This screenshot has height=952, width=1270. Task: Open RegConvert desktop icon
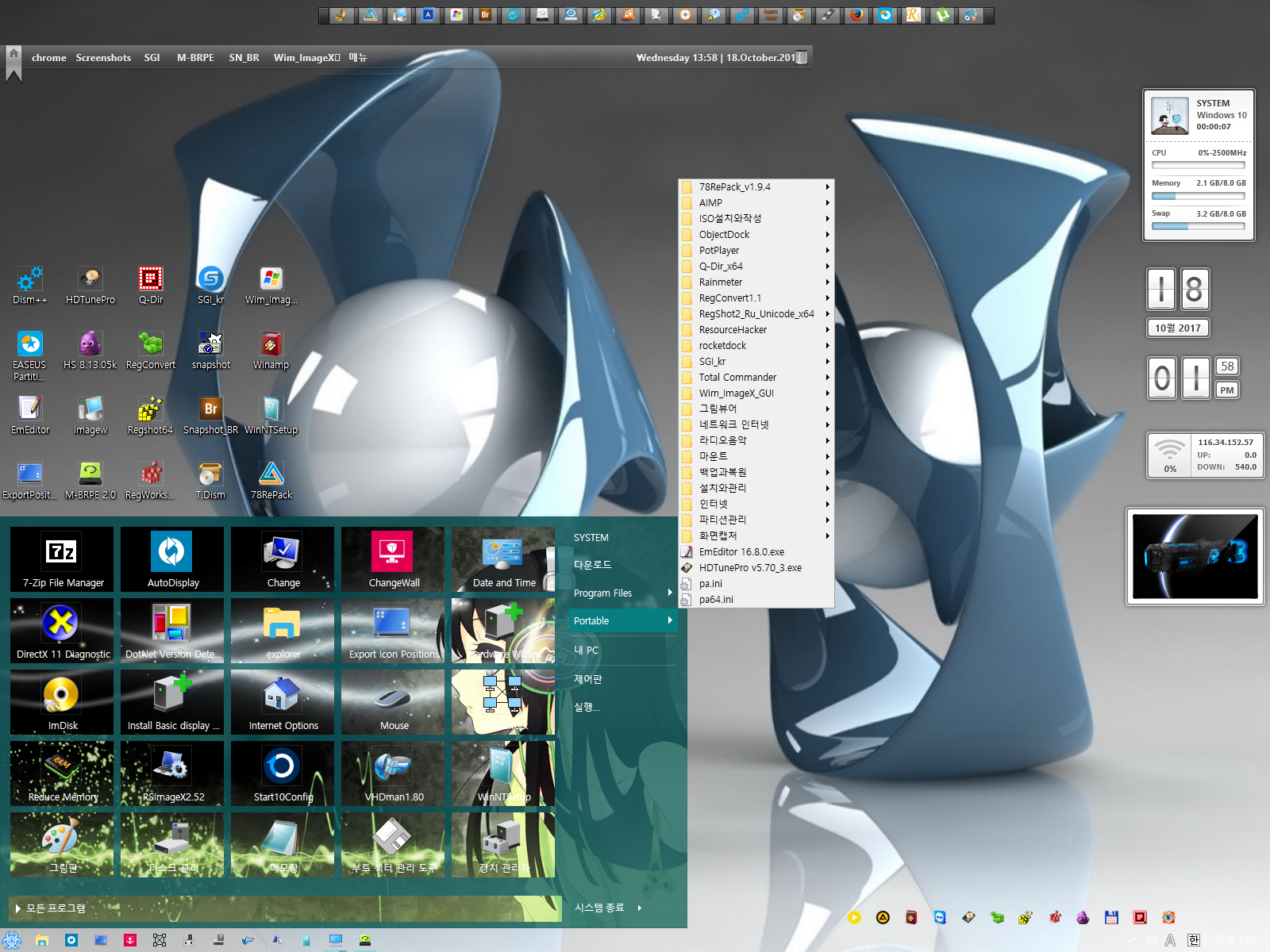[x=151, y=351]
